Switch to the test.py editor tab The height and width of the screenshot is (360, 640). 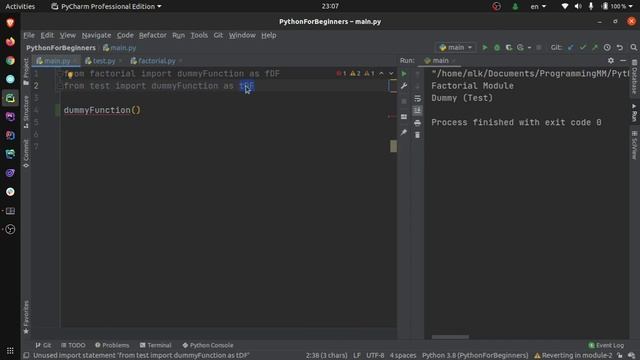103,61
